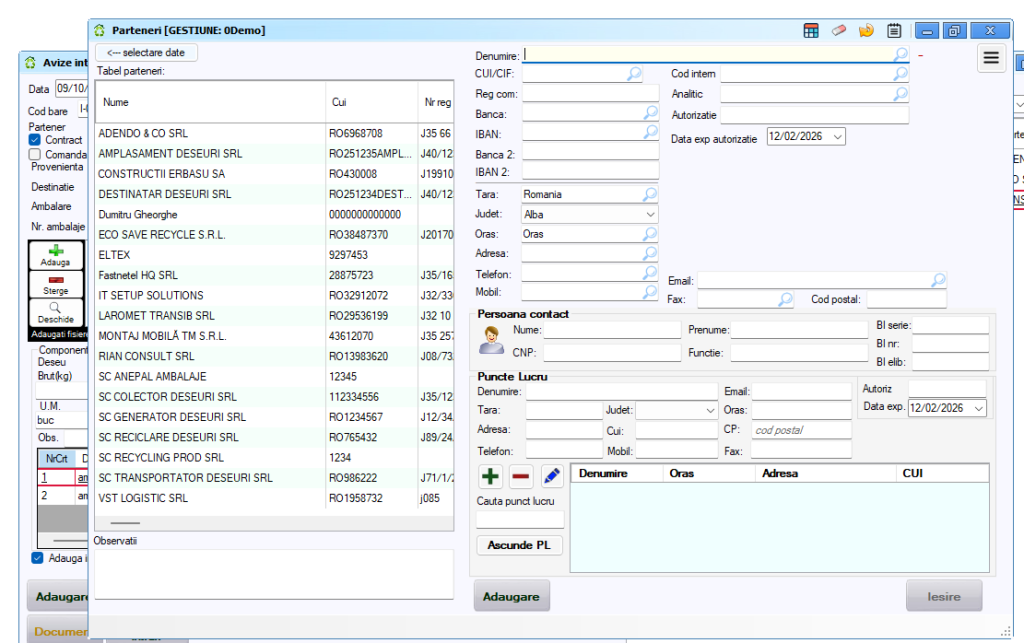This screenshot has height=643, width=1024.
Task: Search Adresa magnifier icon
Action: [x=650, y=253]
